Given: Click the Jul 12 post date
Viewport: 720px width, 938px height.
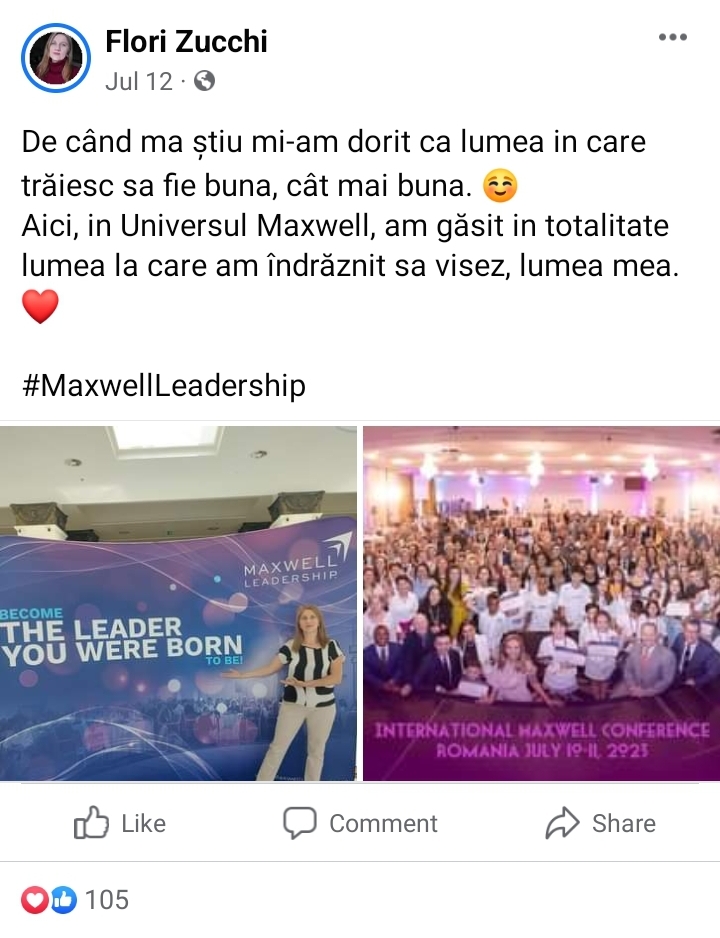Looking at the screenshot, I should (139, 81).
